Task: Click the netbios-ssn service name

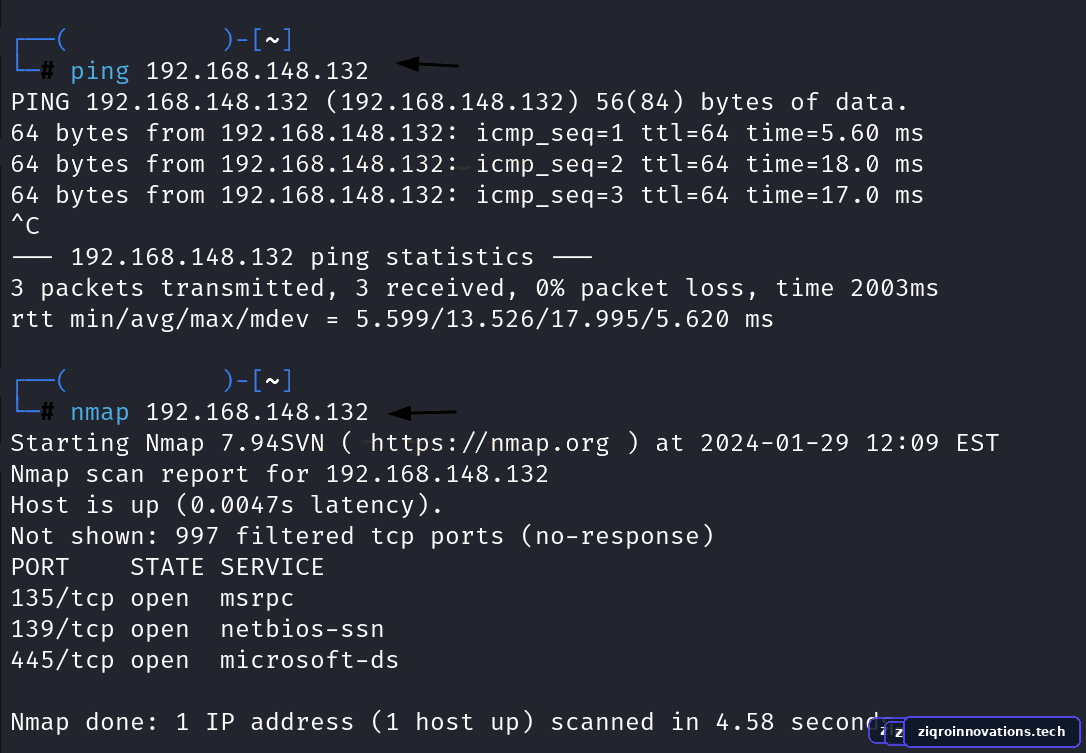Action: (x=302, y=629)
